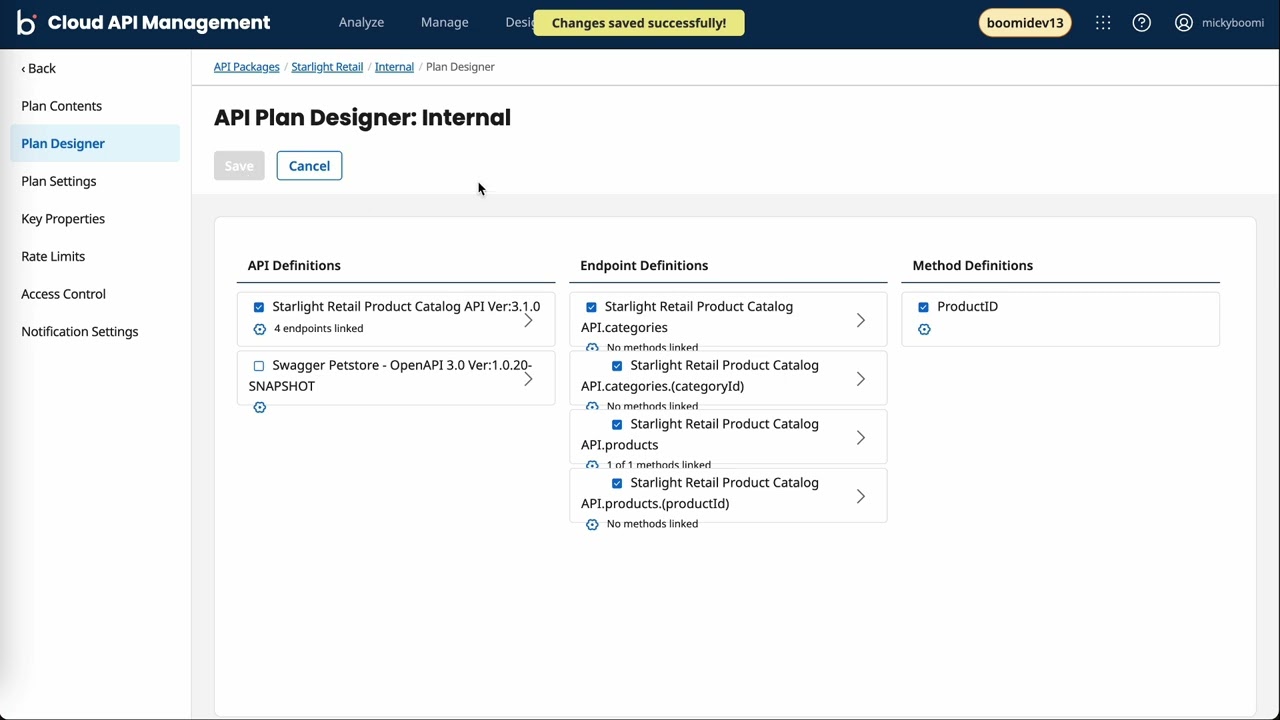The height and width of the screenshot is (720, 1280).
Task: Toggle API.products.(productId) endpoint checkbox
Action: coord(617,483)
